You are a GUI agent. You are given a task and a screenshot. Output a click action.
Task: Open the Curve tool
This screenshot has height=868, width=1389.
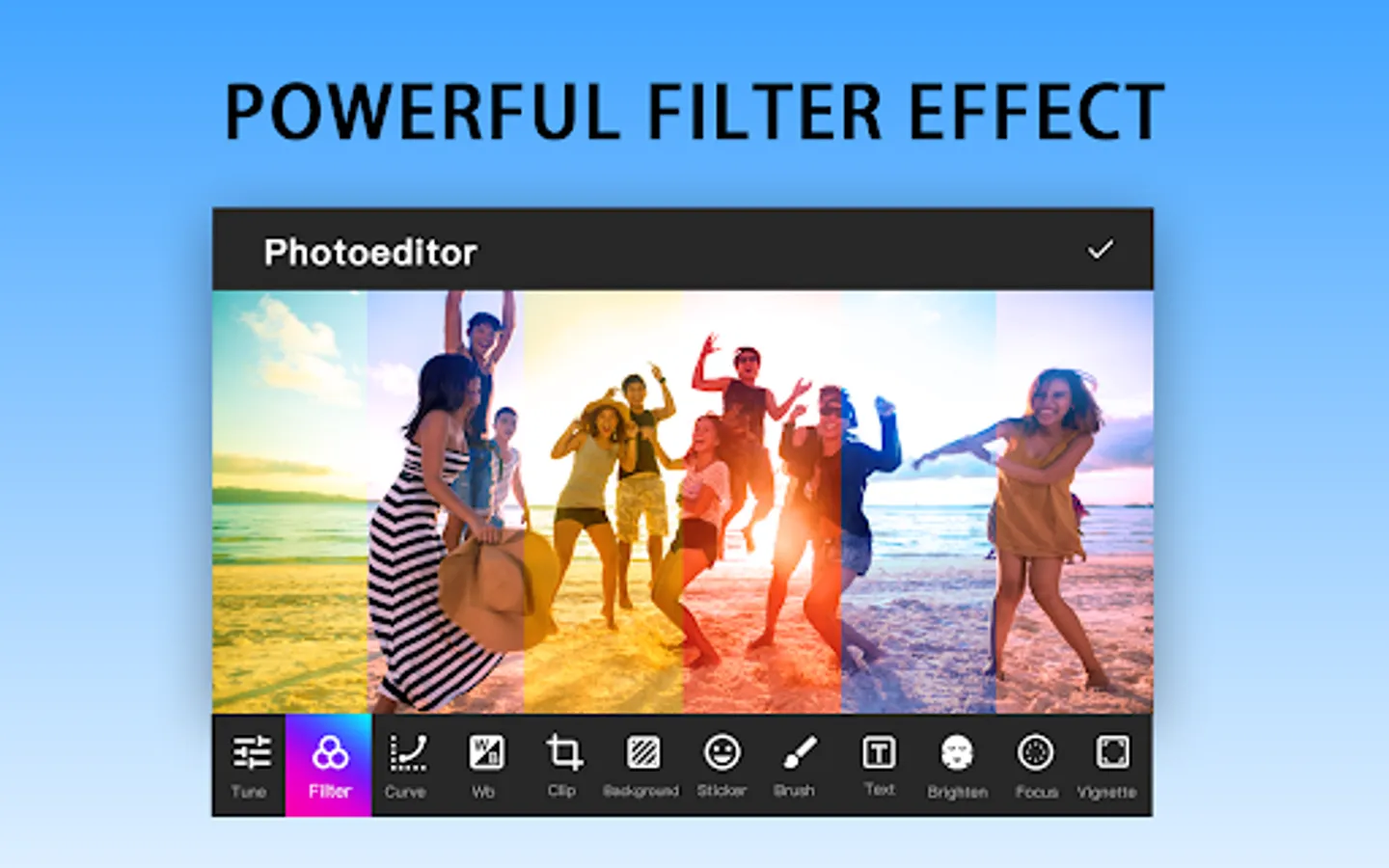(x=406, y=766)
